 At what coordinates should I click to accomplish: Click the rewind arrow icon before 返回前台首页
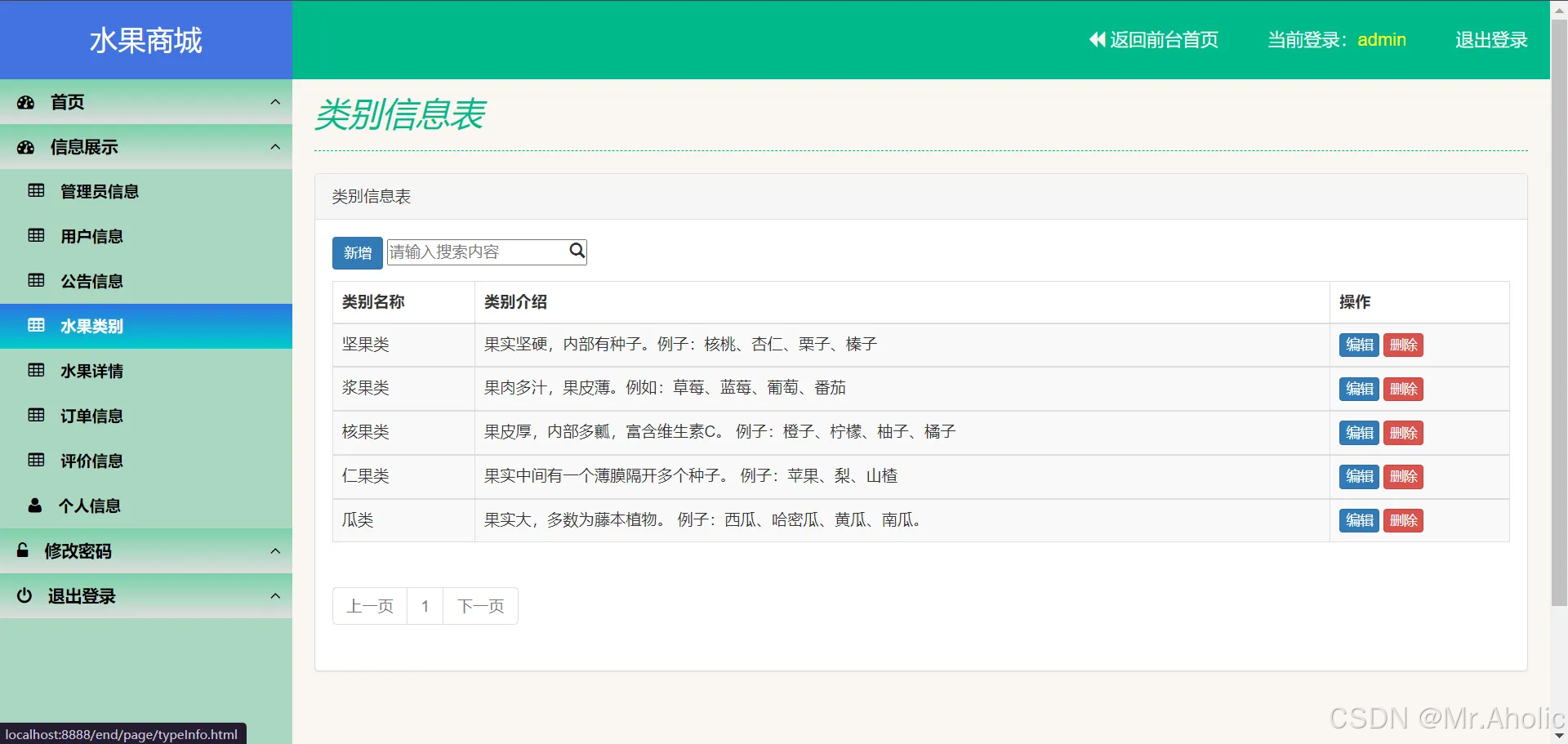1097,39
